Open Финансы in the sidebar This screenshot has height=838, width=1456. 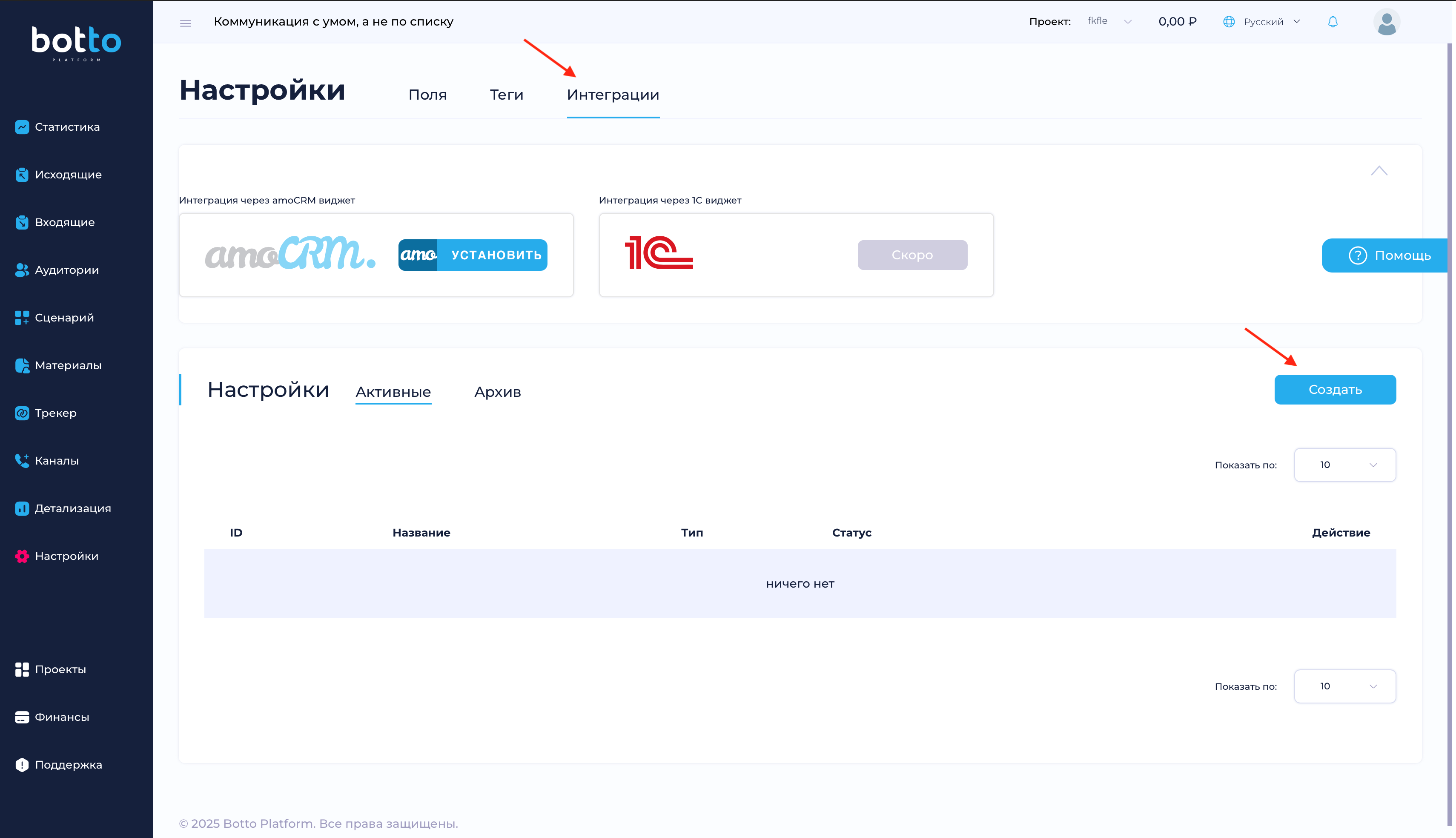point(62,717)
